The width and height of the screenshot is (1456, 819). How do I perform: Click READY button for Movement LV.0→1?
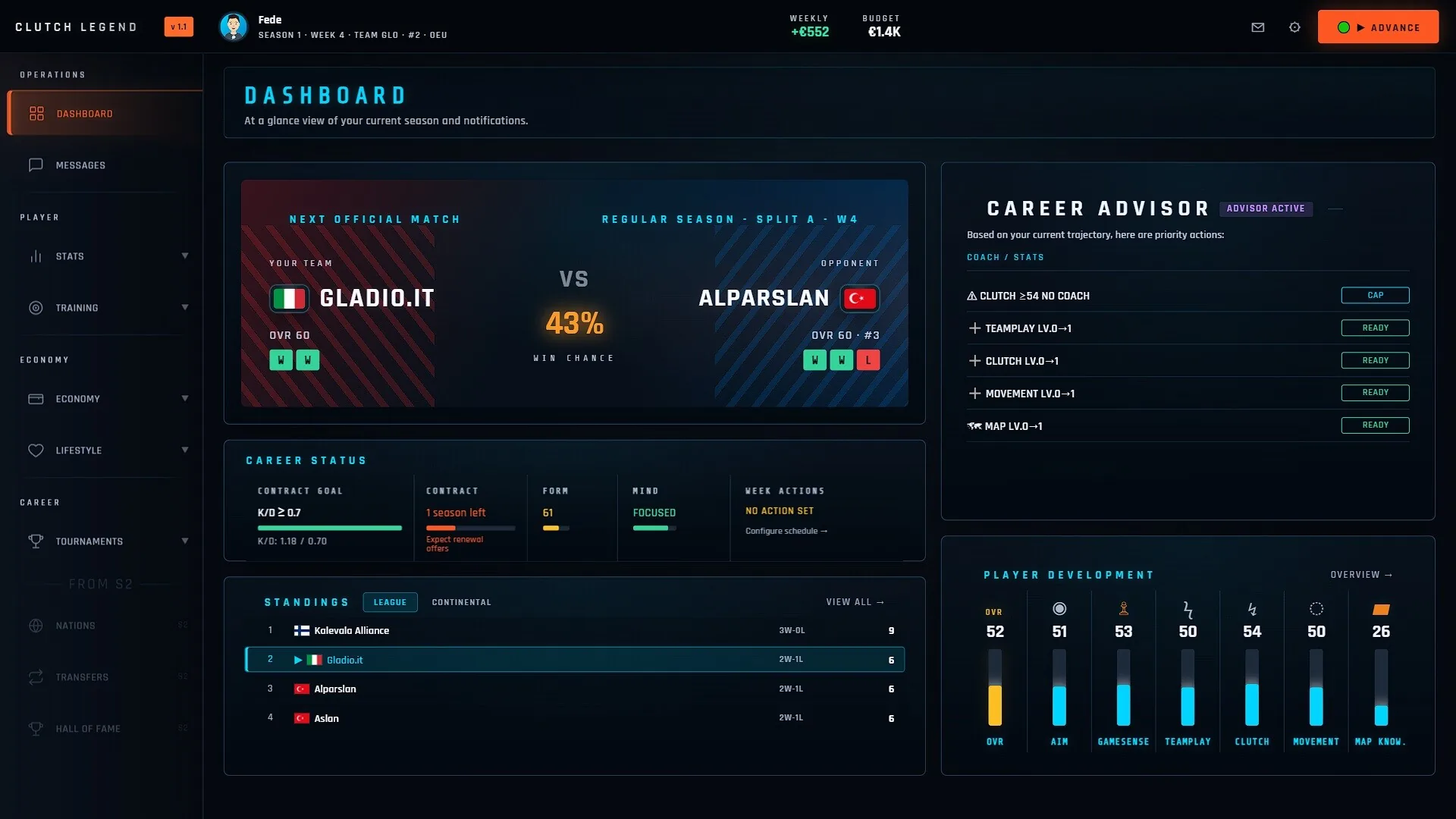coord(1375,393)
